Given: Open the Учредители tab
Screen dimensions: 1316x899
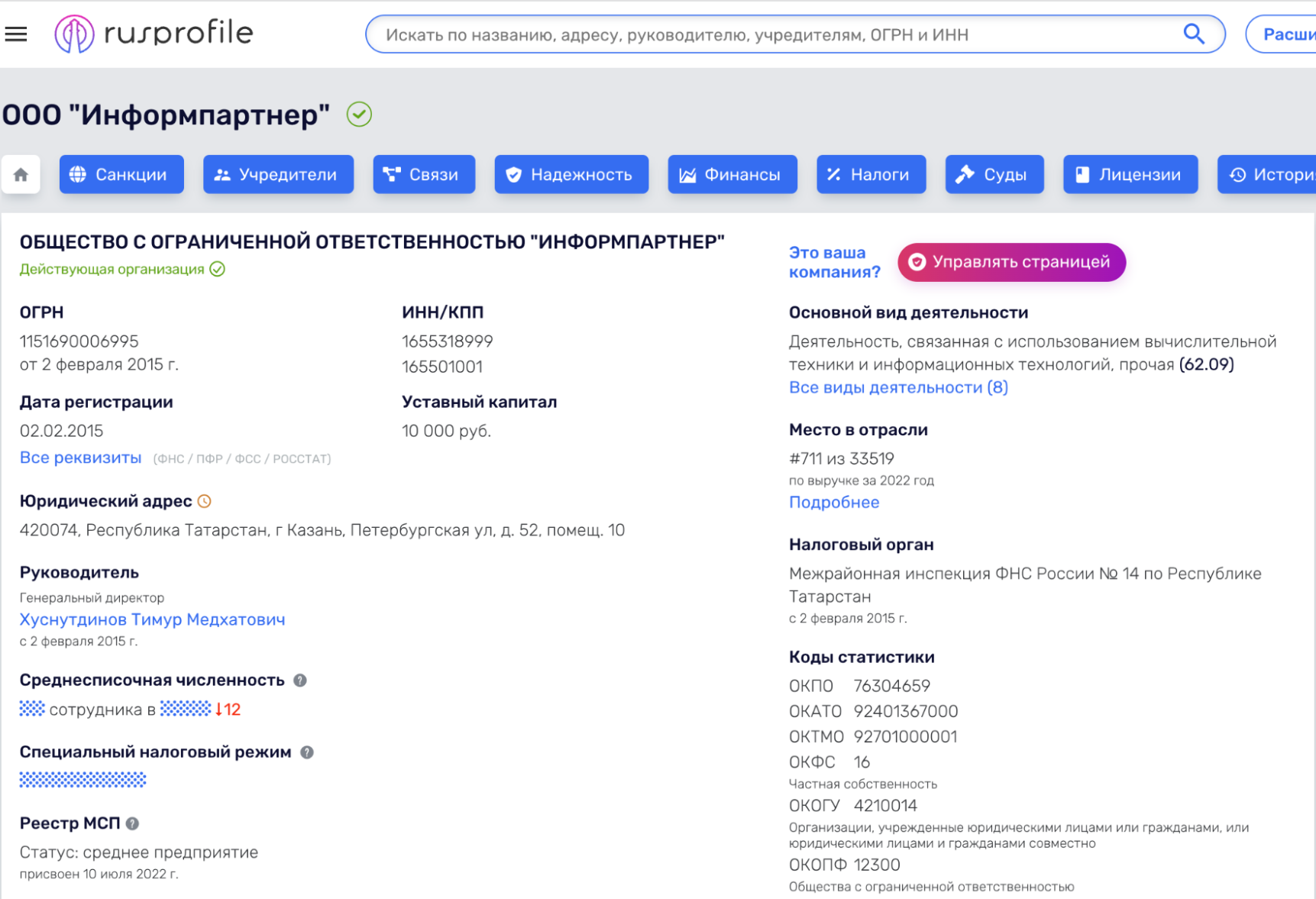Looking at the screenshot, I should click(278, 175).
